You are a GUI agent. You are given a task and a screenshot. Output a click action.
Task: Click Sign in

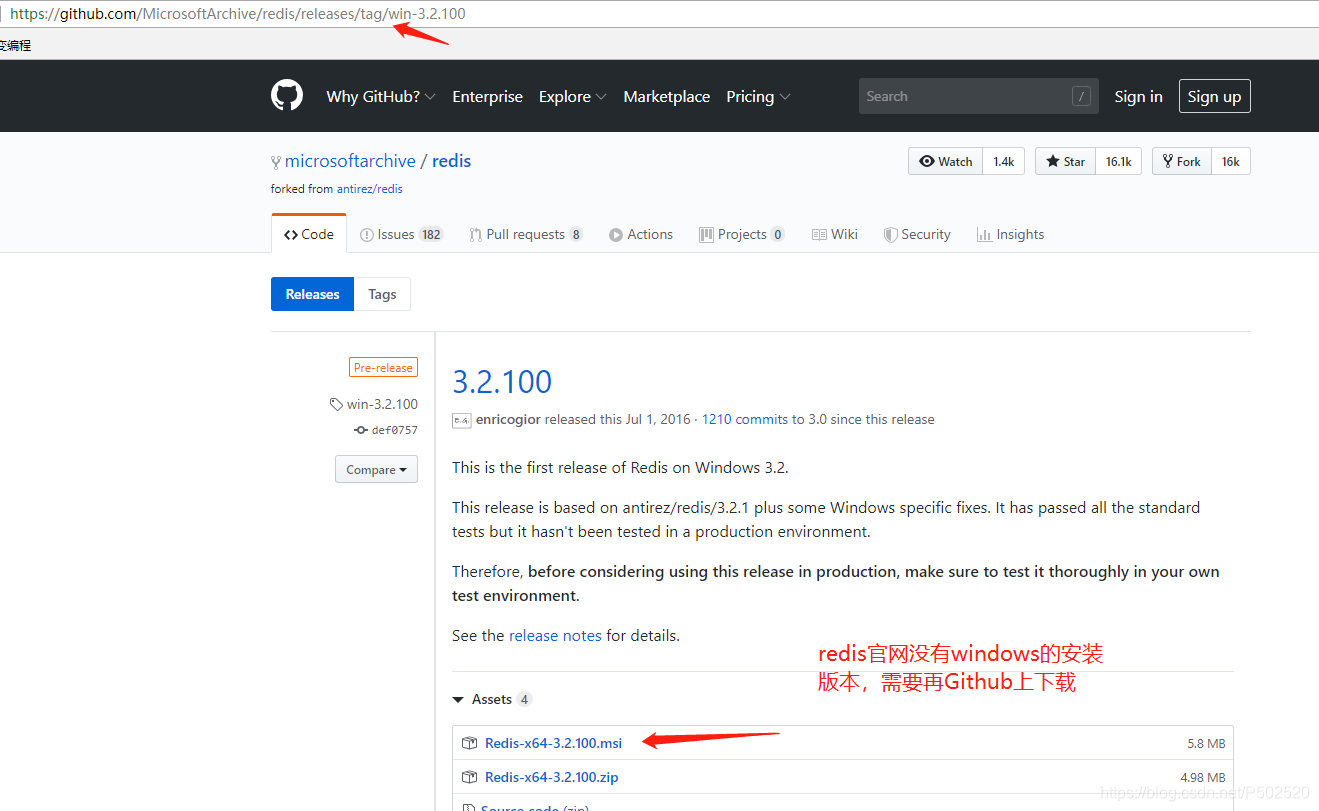point(1138,96)
